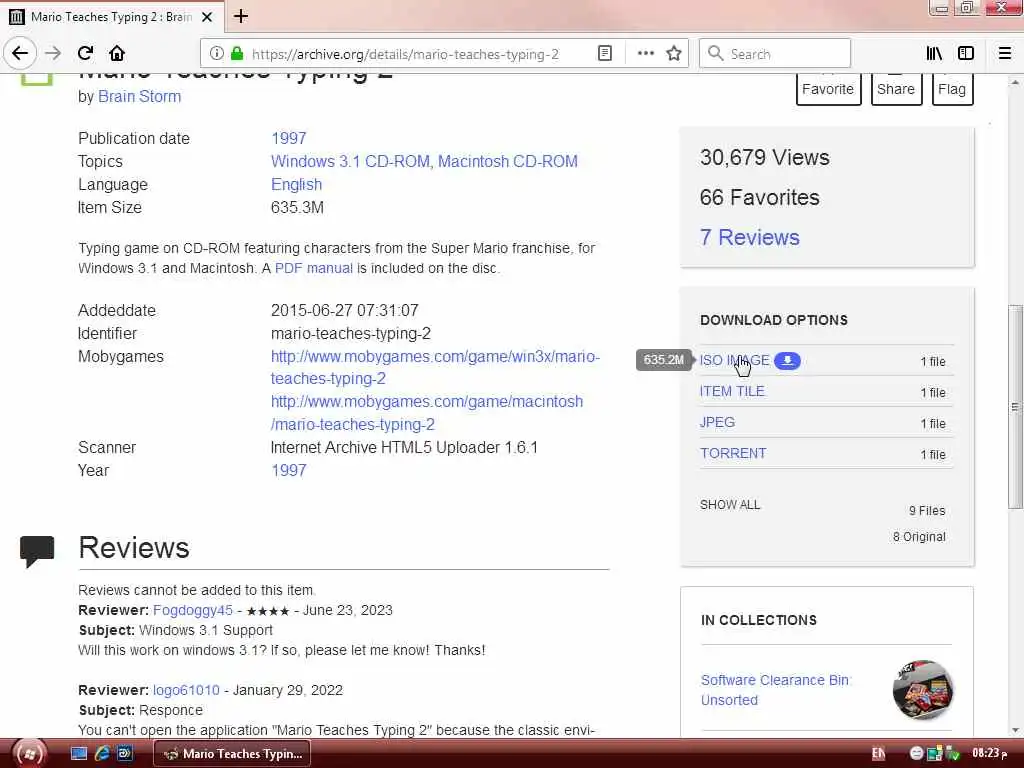Click the 66 Favorites text
The width and height of the screenshot is (1024, 768).
click(759, 198)
